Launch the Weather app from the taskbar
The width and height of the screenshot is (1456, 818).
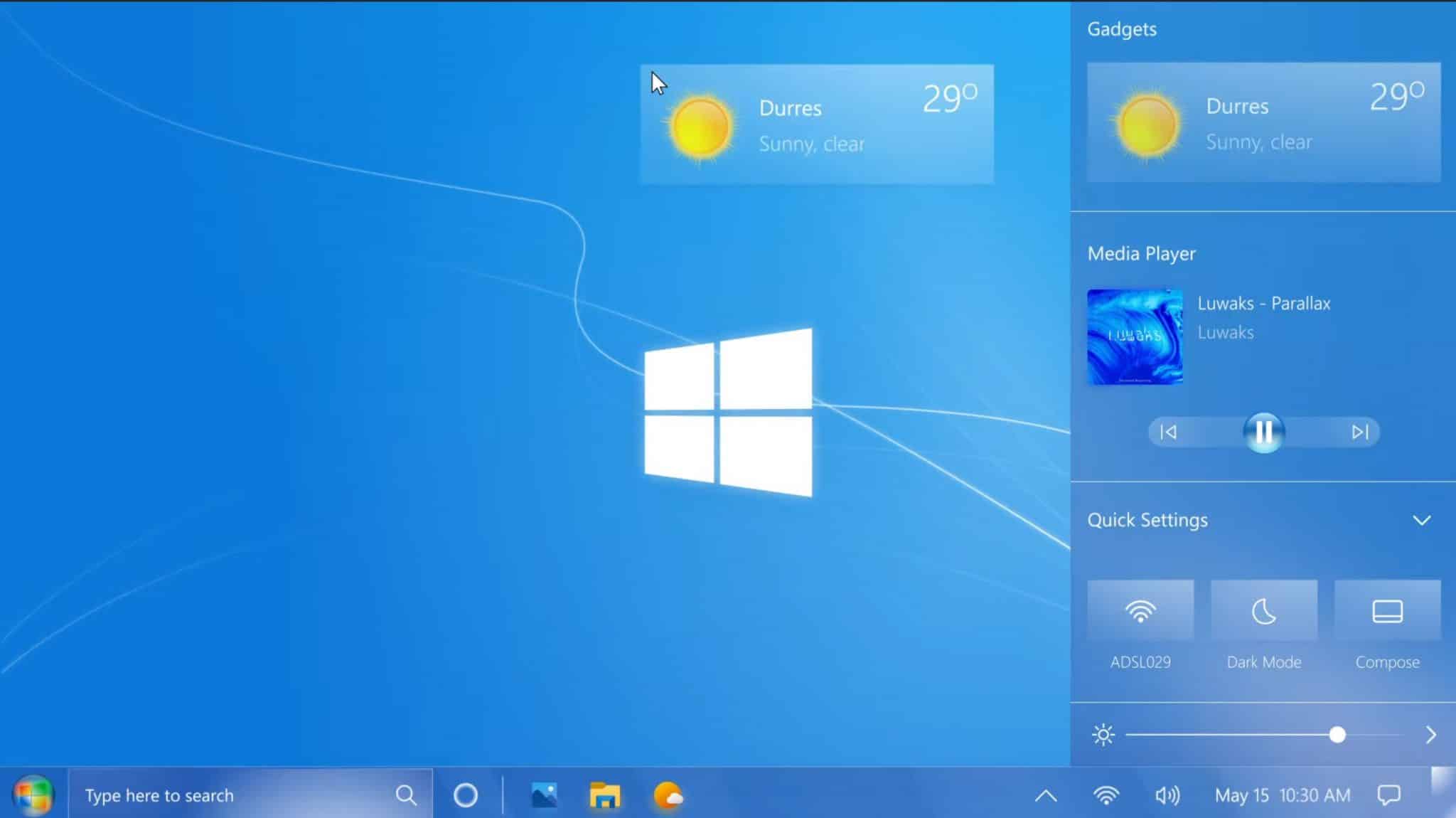[670, 795]
